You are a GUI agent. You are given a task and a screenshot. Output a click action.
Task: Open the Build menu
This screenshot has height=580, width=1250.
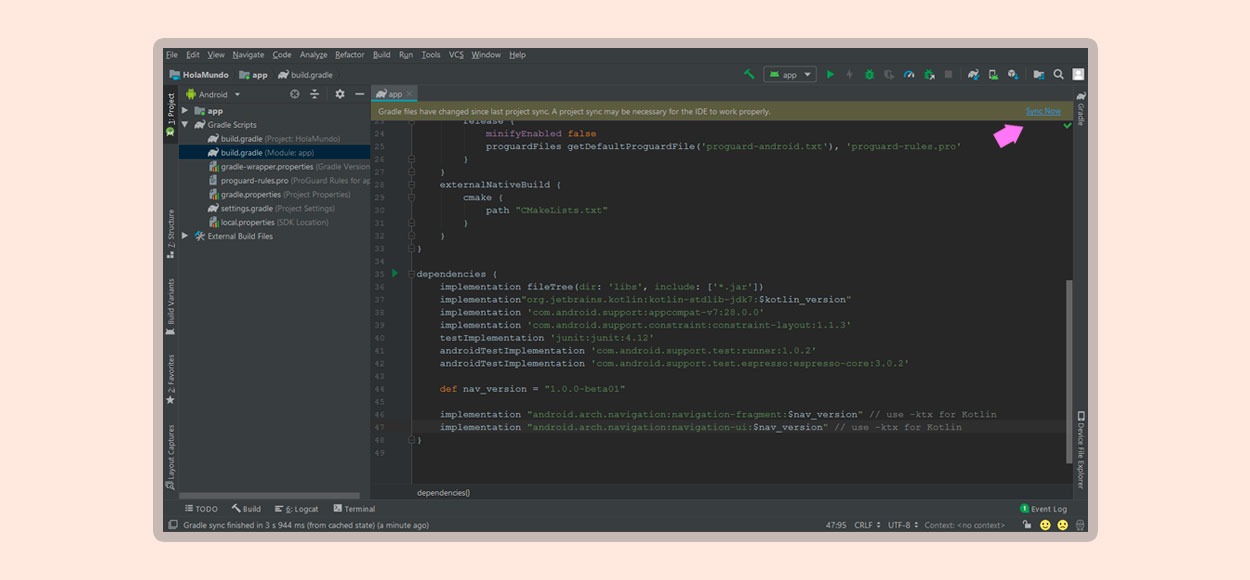tap(382, 55)
